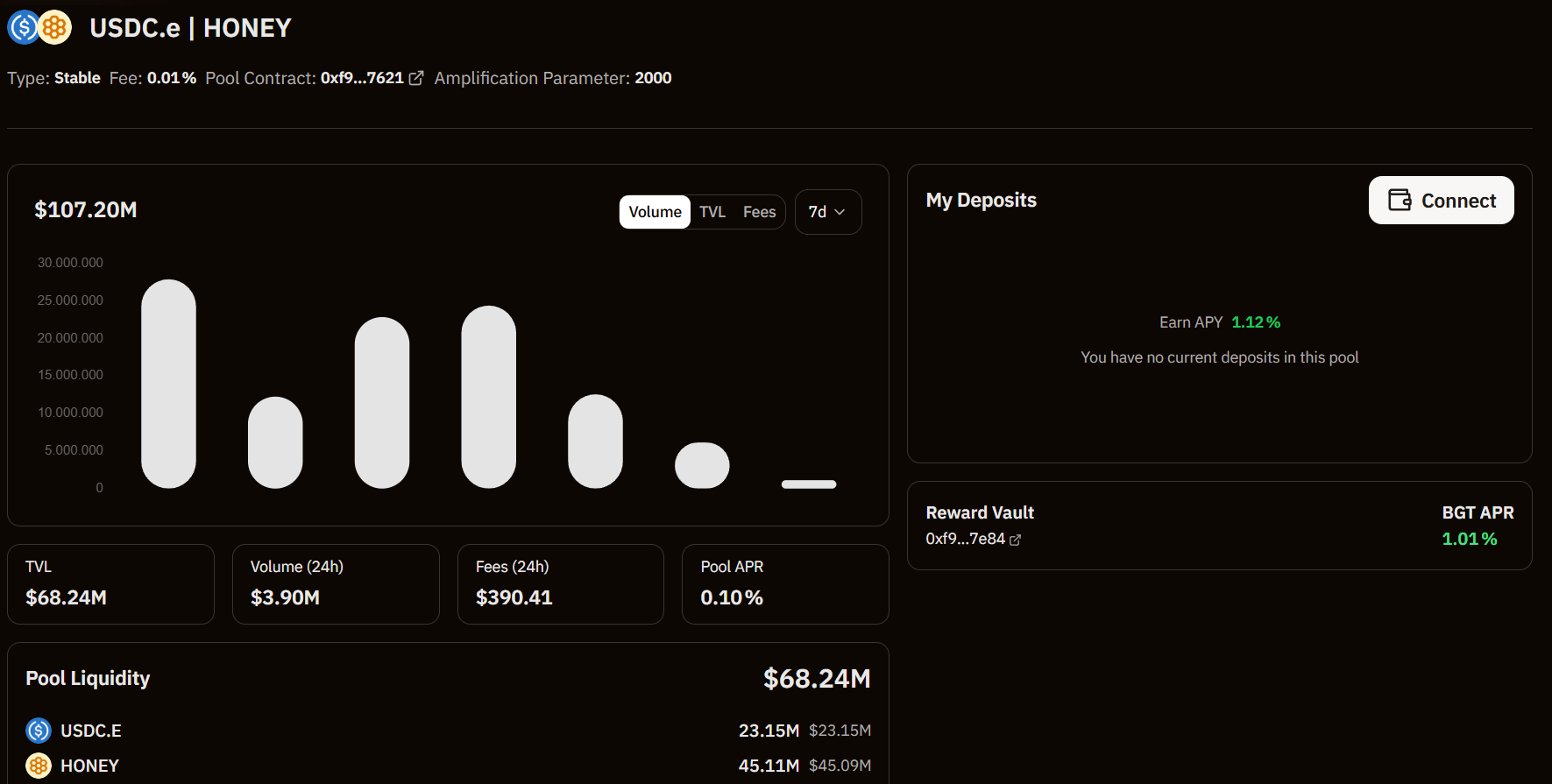
Task: Open pool contract address 0xf9...7621
Action: point(362,78)
